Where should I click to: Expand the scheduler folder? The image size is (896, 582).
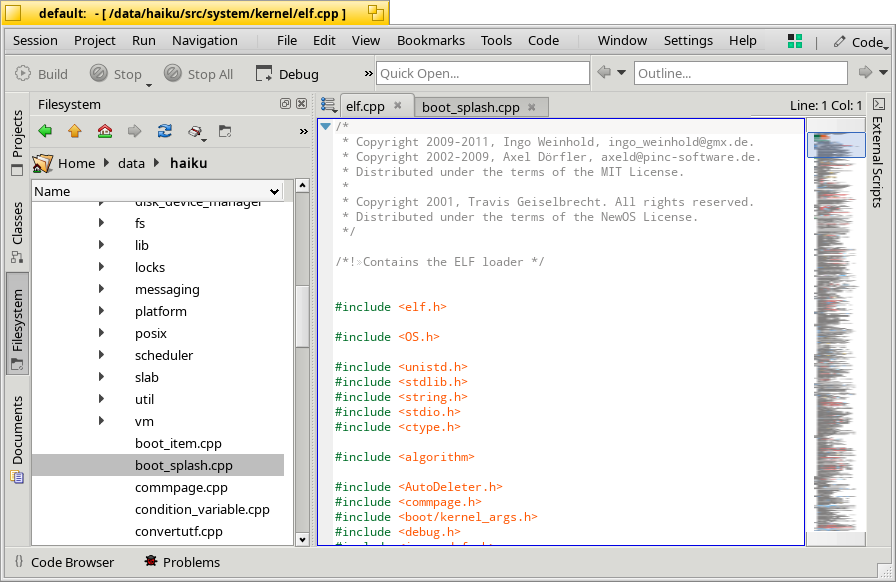[x=101, y=354]
